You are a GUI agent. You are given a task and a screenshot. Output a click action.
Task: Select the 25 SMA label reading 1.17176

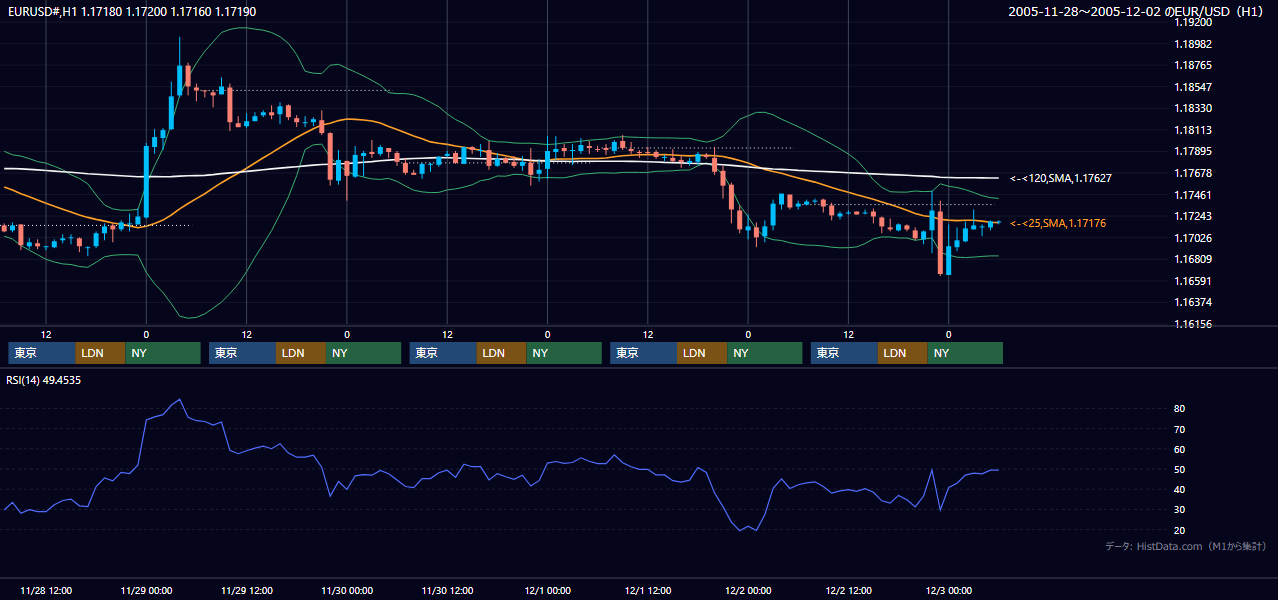pyautogui.click(x=1058, y=223)
